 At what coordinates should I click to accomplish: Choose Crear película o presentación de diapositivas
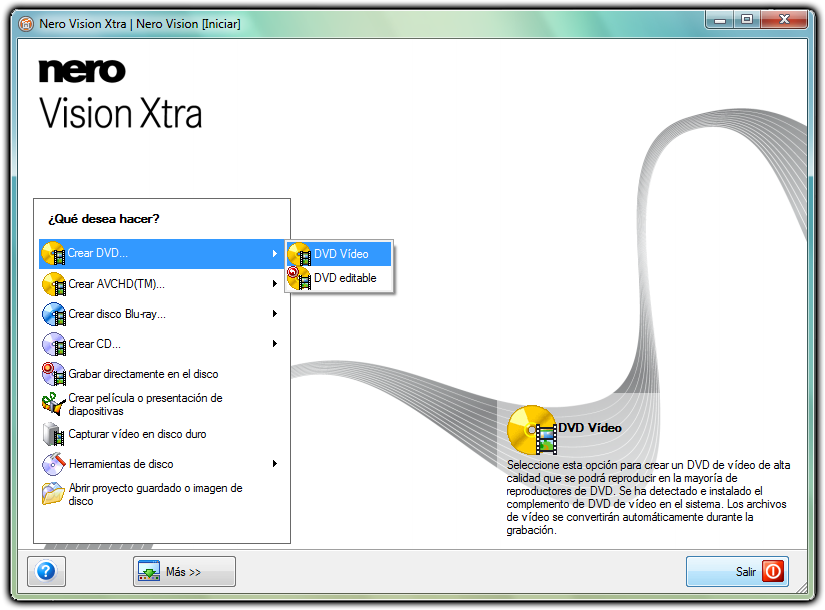click(x=162, y=404)
